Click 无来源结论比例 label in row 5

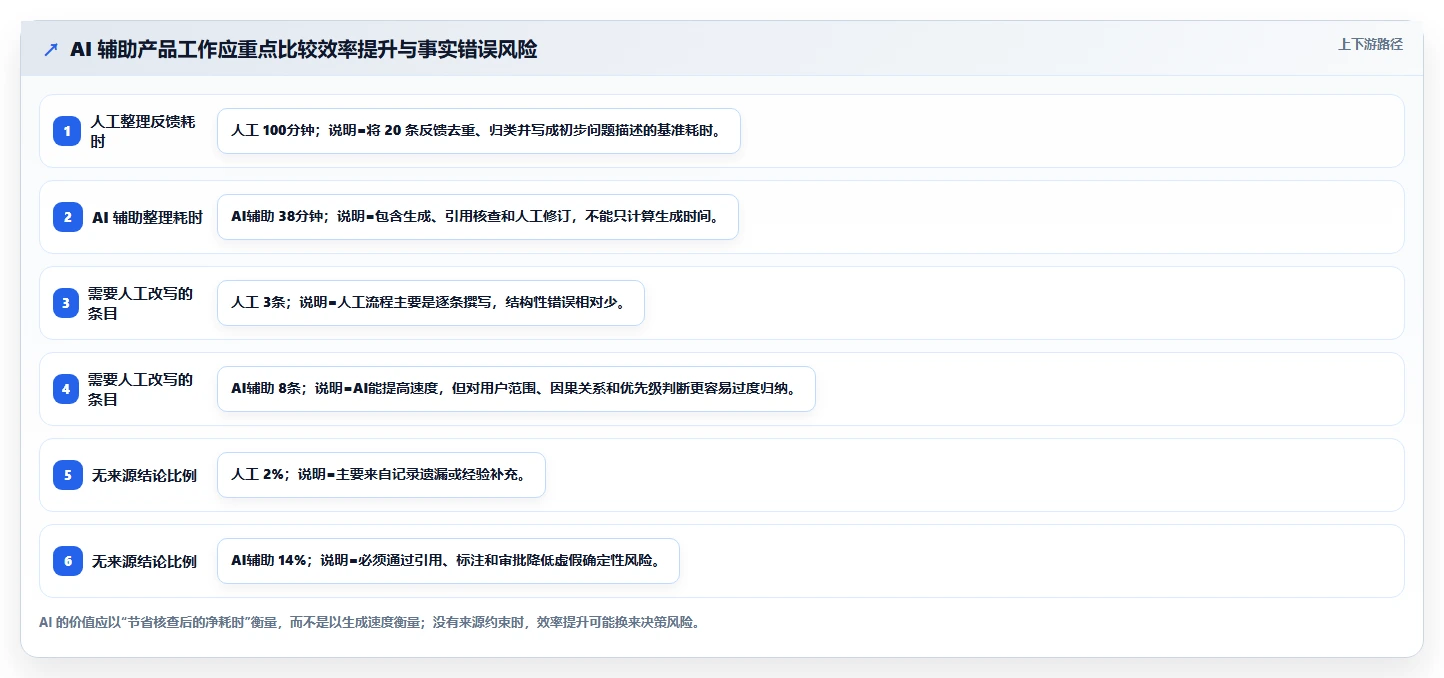point(144,475)
